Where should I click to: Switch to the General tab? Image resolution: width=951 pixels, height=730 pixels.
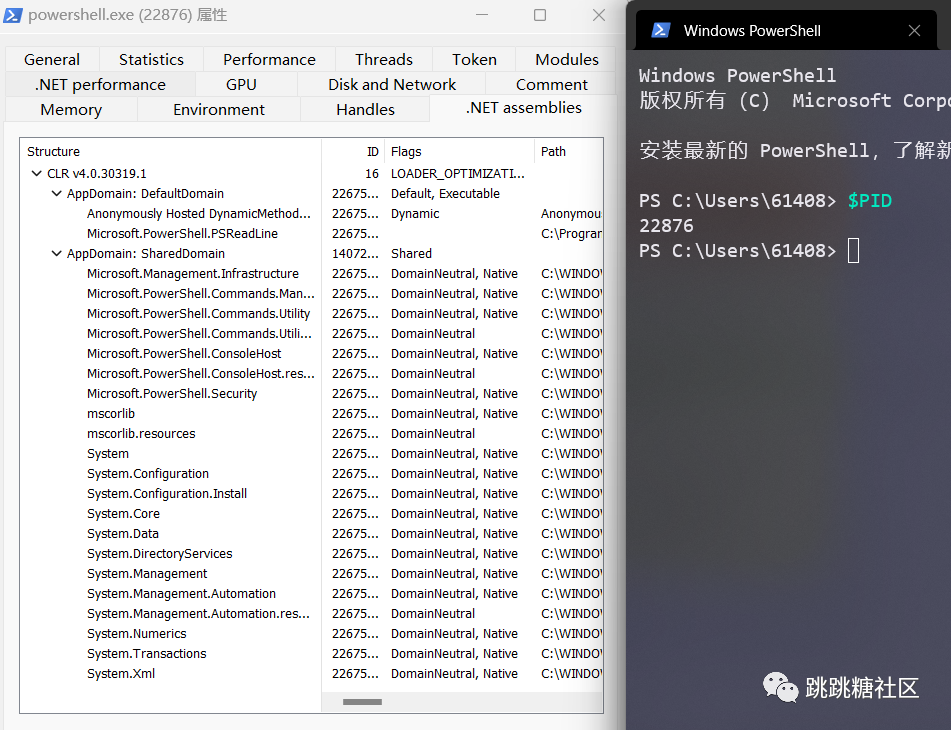pyautogui.click(x=52, y=59)
